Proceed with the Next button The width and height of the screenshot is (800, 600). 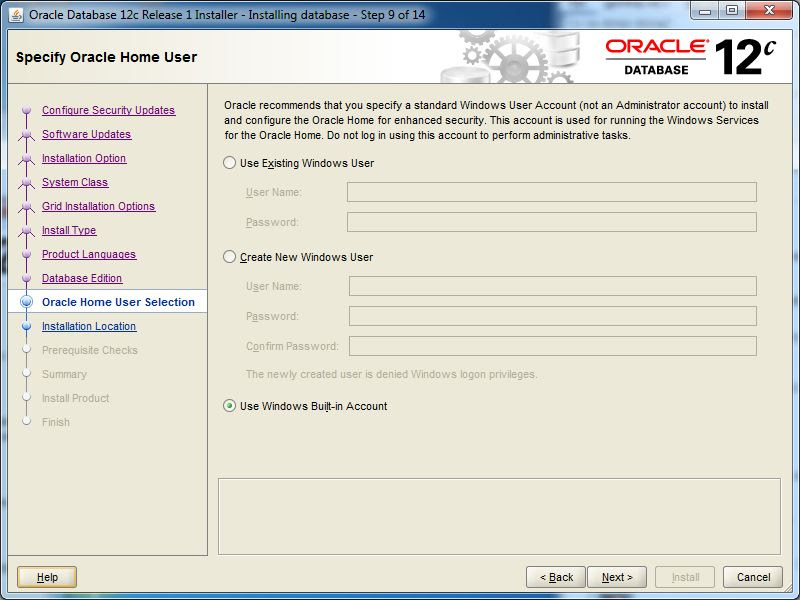click(617, 577)
